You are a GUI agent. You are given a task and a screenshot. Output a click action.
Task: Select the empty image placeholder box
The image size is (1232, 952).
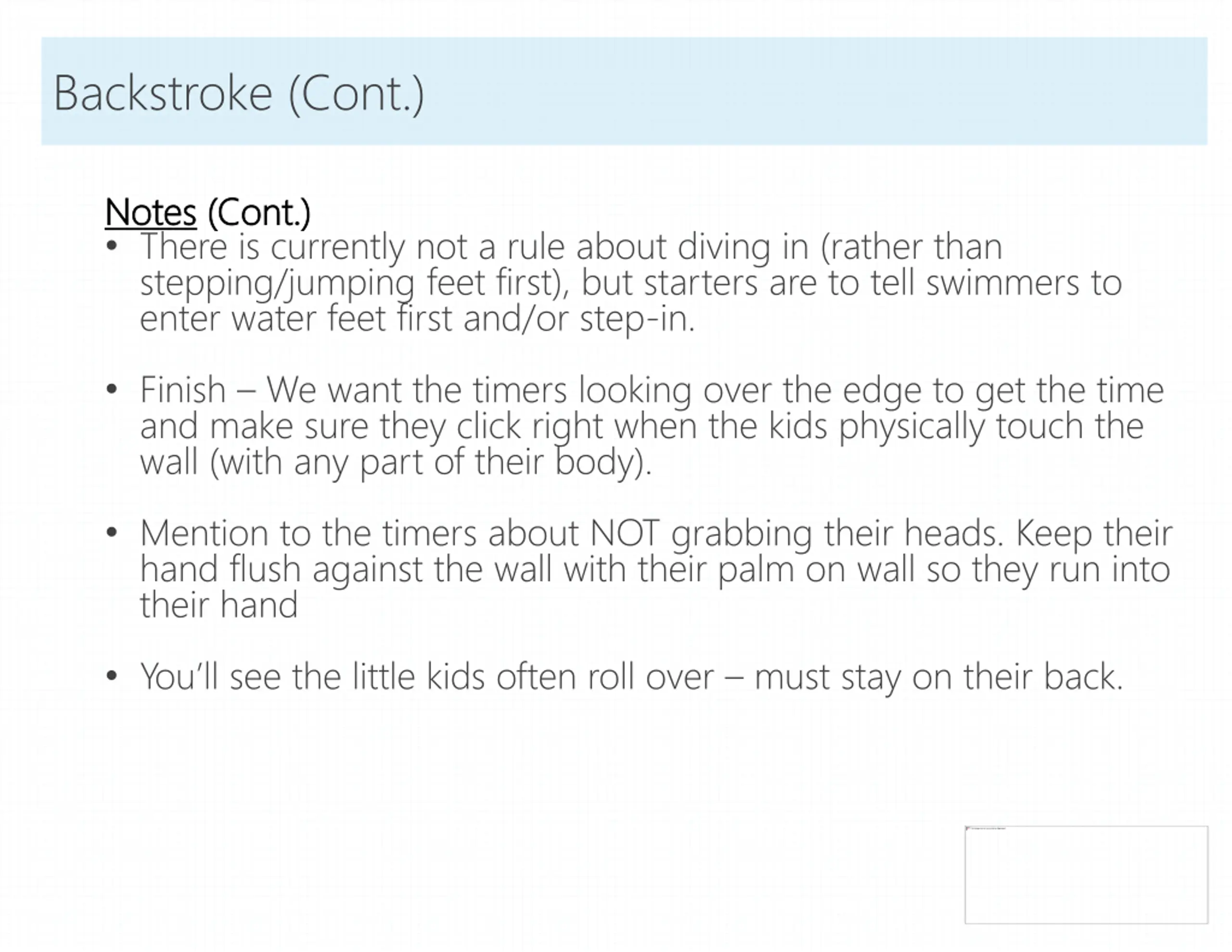point(1087,875)
